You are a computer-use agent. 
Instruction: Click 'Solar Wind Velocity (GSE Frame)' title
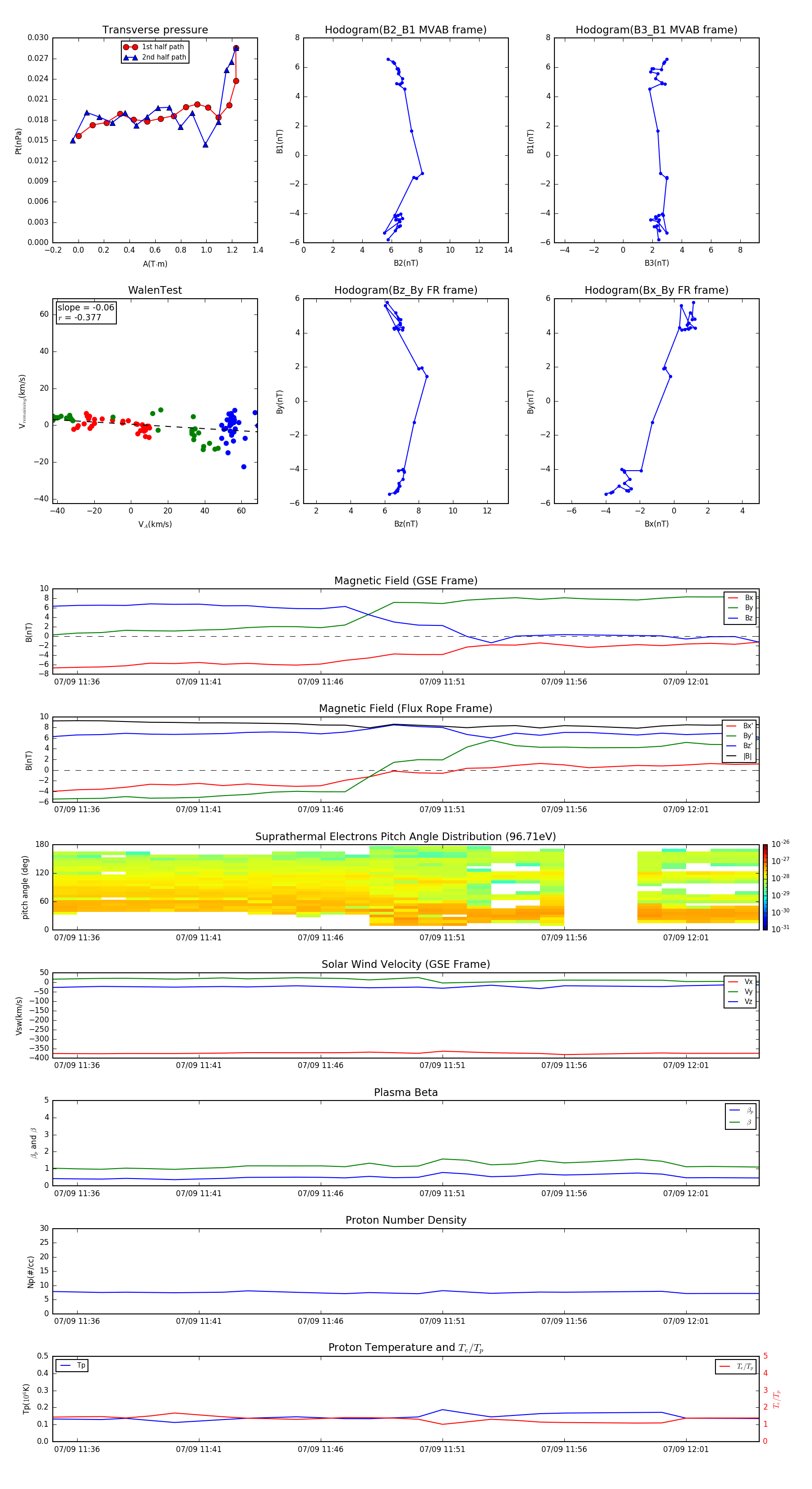click(x=406, y=964)
